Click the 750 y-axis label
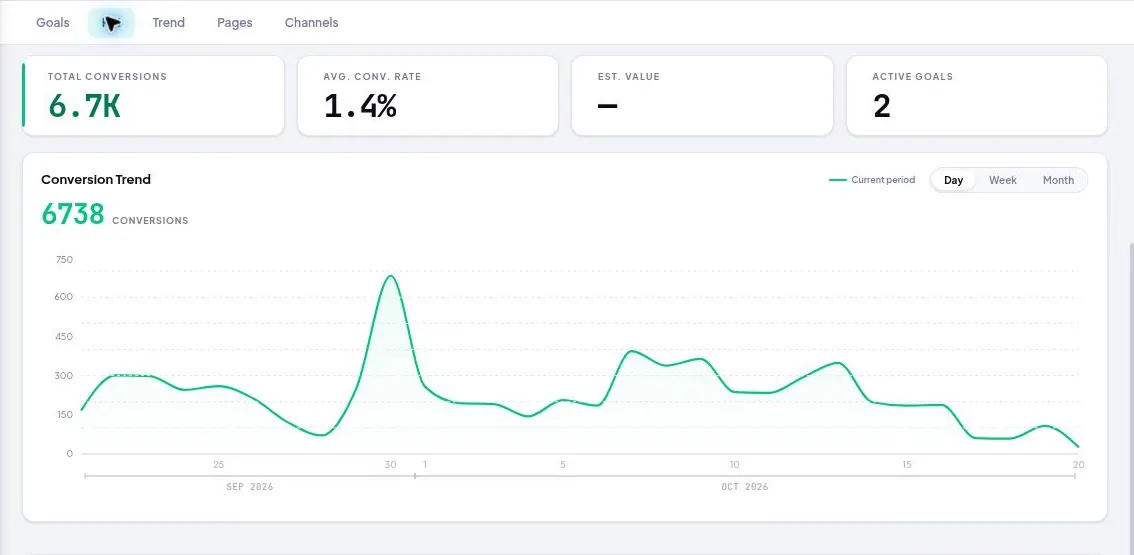The height and width of the screenshot is (555, 1134). tap(64, 259)
